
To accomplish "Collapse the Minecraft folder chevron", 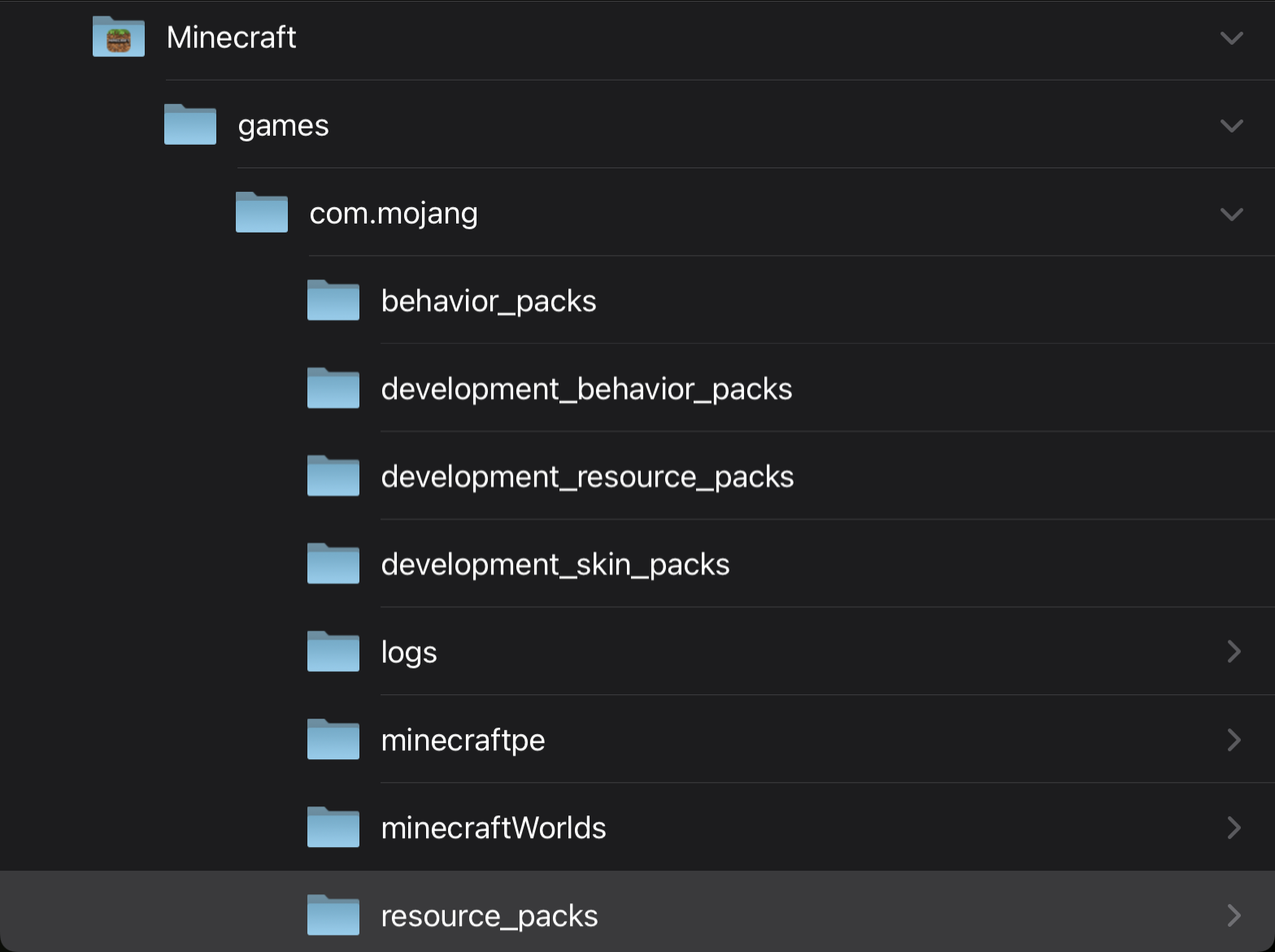I will pos(1231,38).
